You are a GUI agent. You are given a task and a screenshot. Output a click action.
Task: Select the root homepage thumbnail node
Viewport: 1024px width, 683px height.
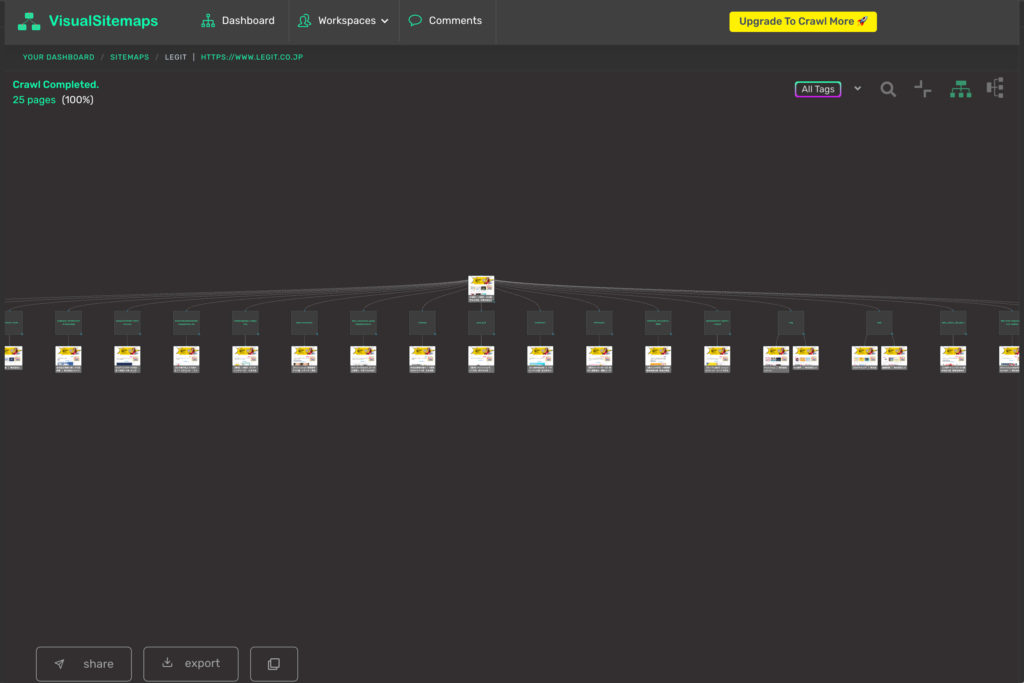point(481,288)
